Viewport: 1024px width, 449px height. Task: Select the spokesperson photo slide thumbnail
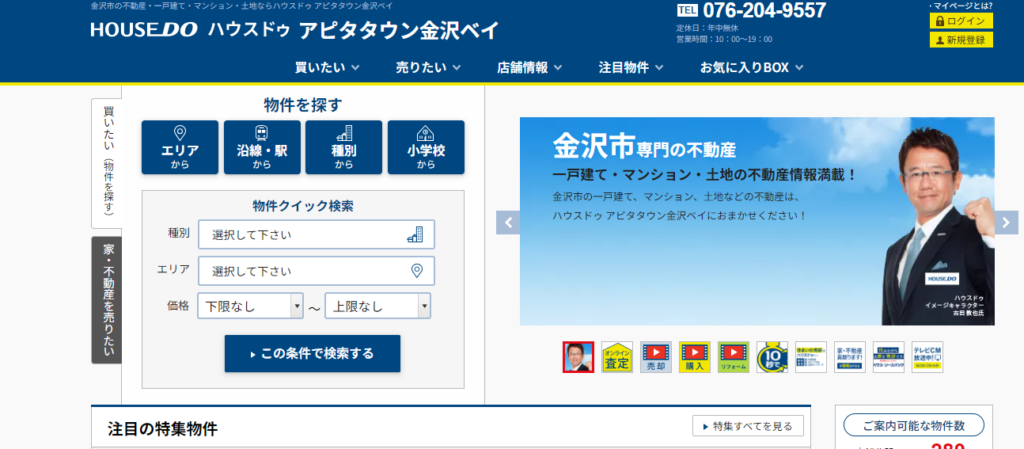point(578,357)
